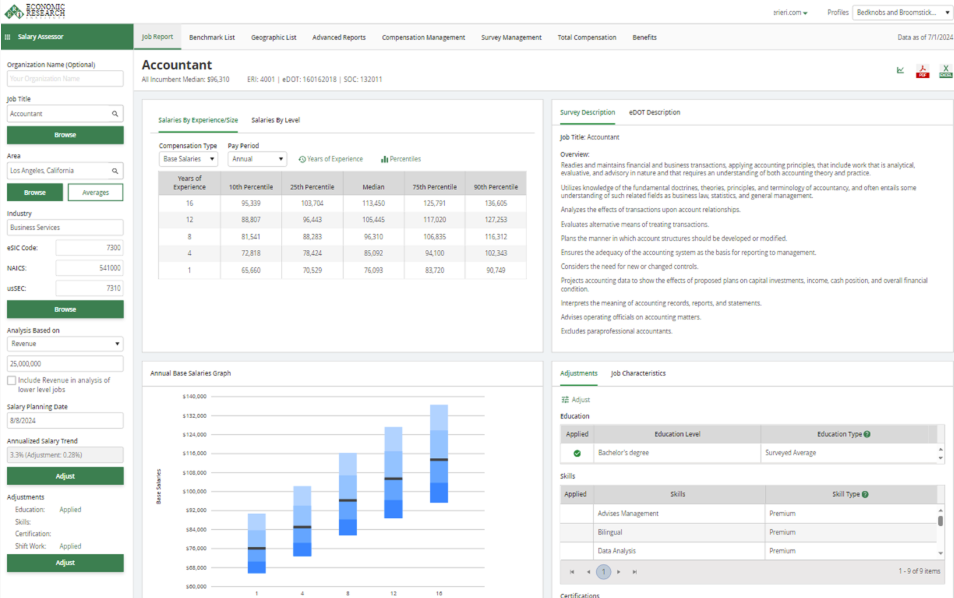Click the Area search magnifier icon
The width and height of the screenshot is (954, 598).
point(115,171)
